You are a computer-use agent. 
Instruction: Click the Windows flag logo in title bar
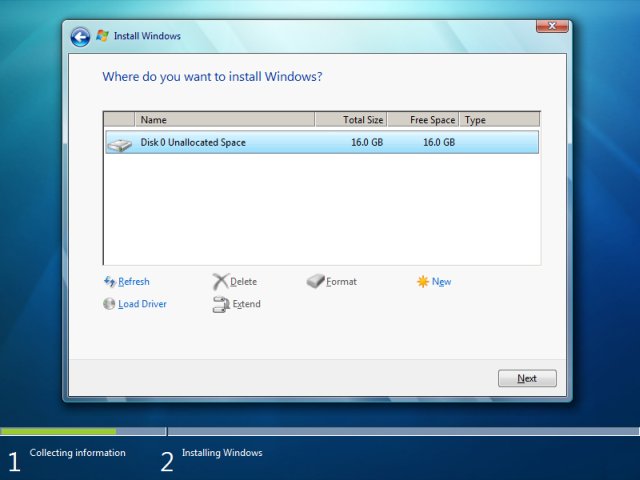point(102,36)
